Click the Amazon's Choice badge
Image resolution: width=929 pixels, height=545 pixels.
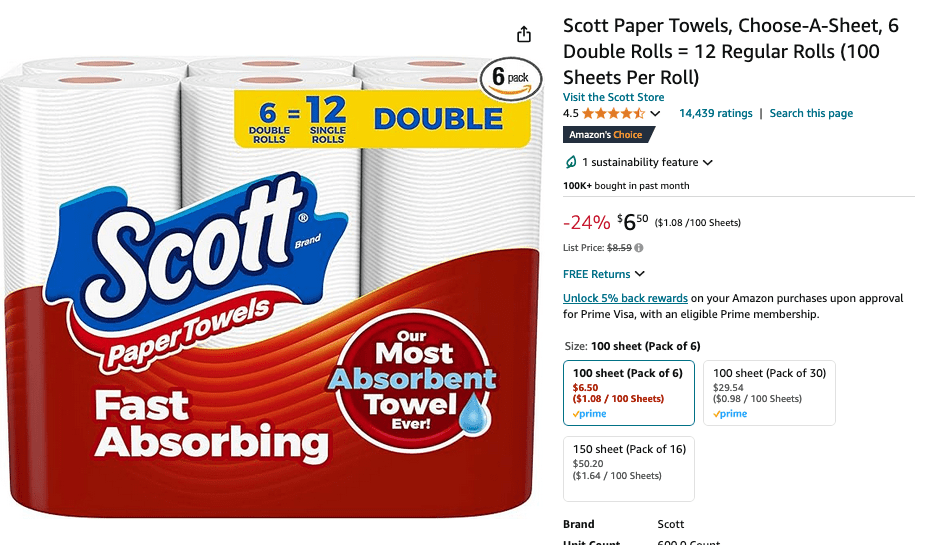(x=608, y=134)
